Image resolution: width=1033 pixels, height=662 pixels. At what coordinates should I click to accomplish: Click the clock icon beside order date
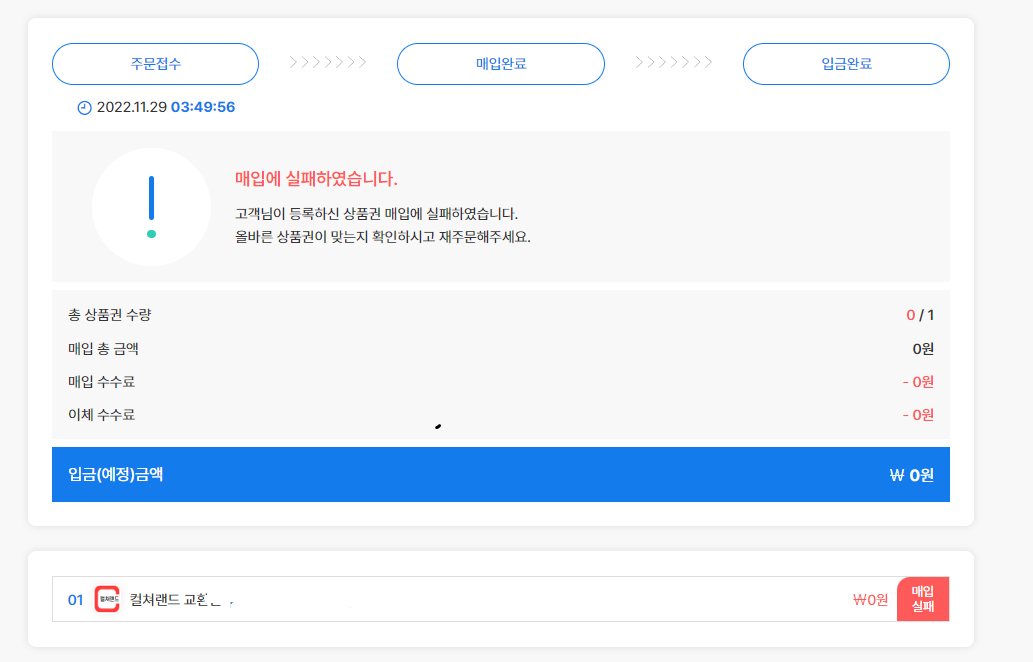pos(84,107)
